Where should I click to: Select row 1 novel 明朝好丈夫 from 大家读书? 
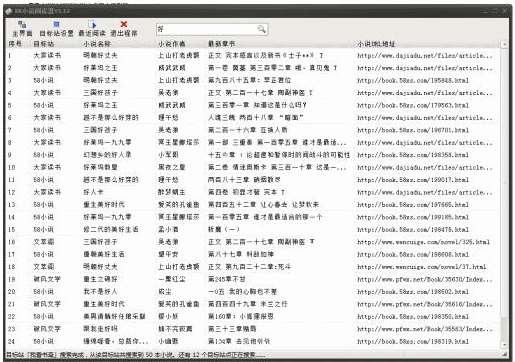(100, 55)
